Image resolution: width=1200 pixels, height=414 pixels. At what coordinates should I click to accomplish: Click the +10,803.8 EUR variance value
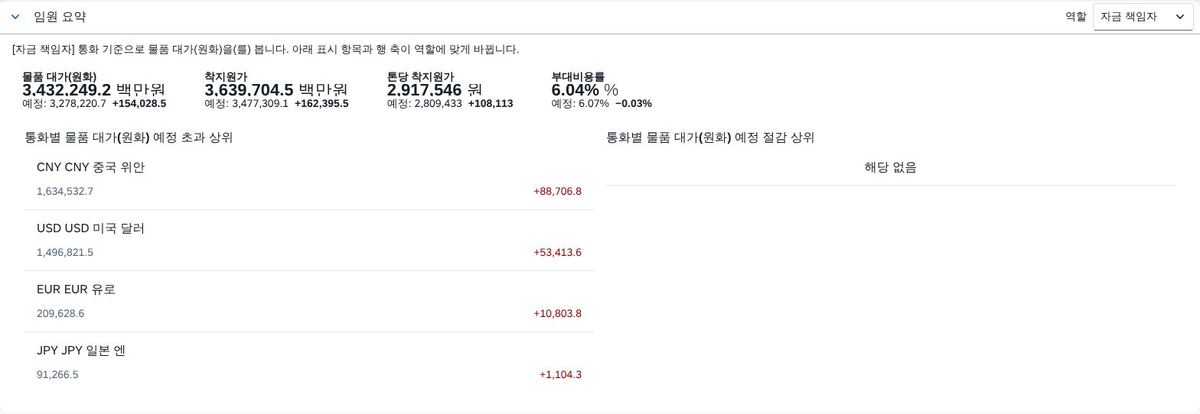557,313
